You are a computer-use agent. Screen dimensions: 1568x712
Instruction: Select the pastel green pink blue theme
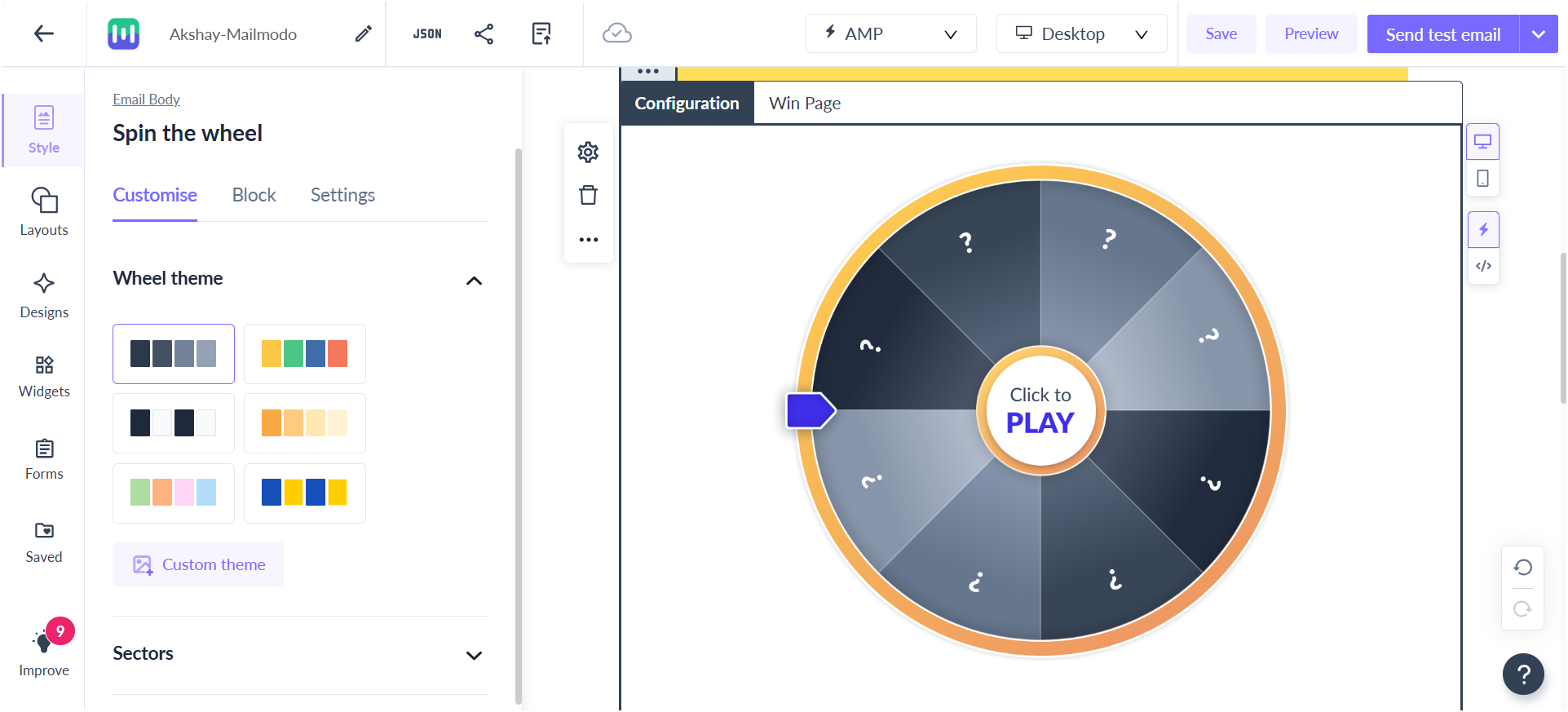click(x=174, y=493)
